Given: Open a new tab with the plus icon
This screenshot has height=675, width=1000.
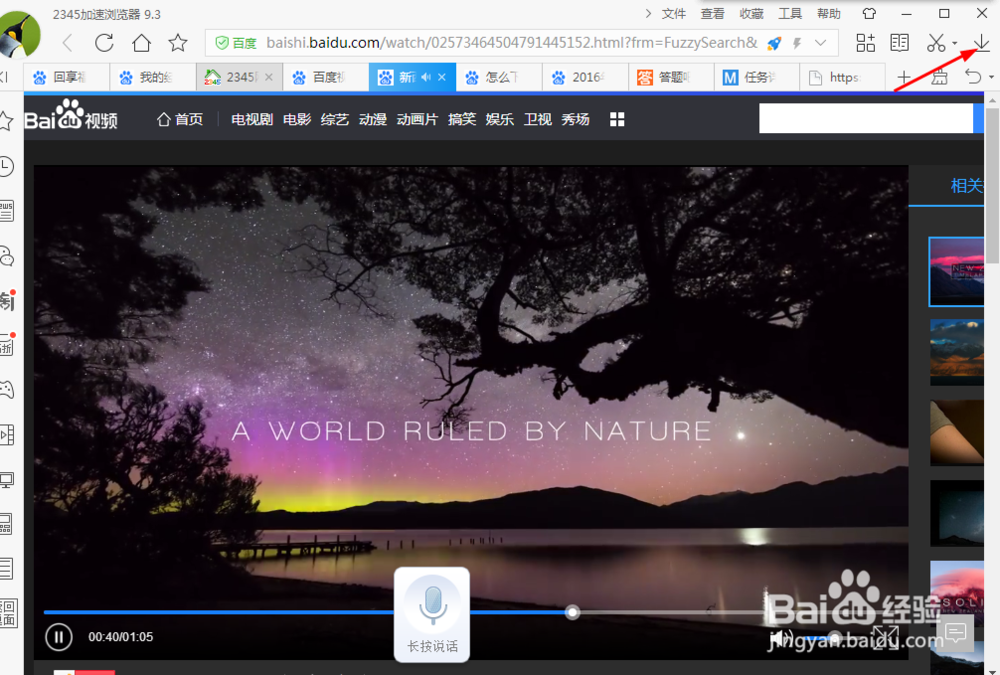Looking at the screenshot, I should (x=904, y=78).
